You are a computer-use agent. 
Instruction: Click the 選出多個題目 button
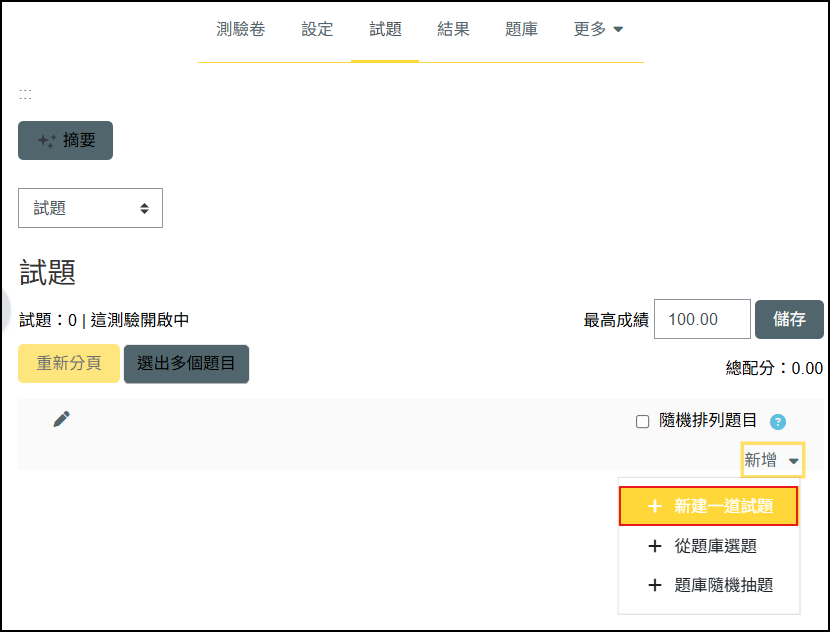click(x=186, y=364)
